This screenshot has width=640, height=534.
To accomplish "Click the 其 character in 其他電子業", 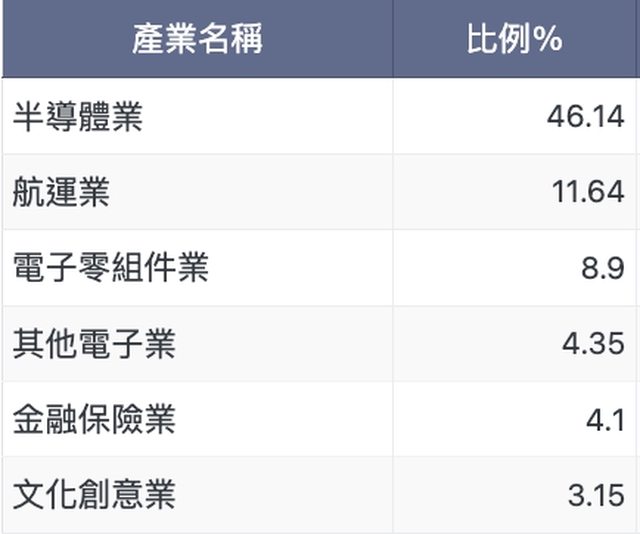I will [x=29, y=344].
